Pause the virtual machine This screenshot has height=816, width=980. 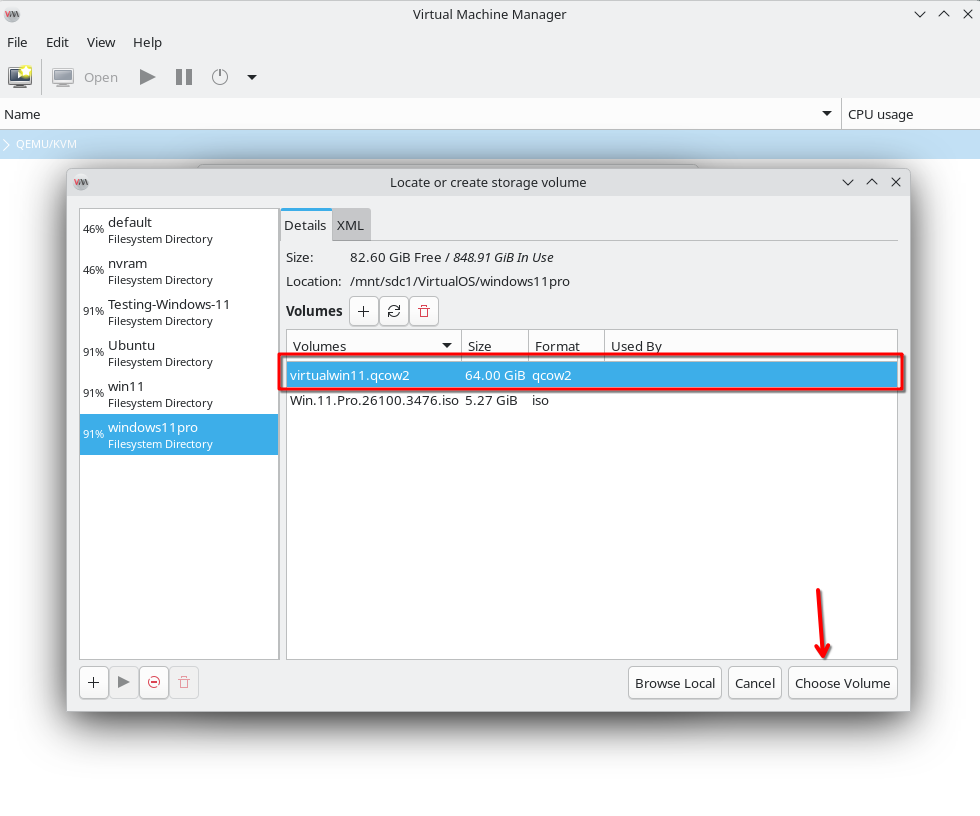[184, 77]
